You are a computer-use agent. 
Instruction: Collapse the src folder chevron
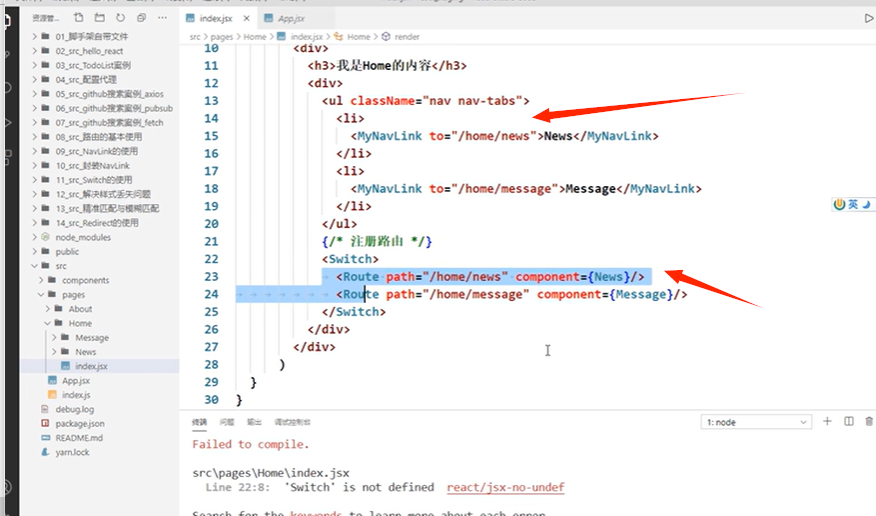pyautogui.click(x=35, y=266)
